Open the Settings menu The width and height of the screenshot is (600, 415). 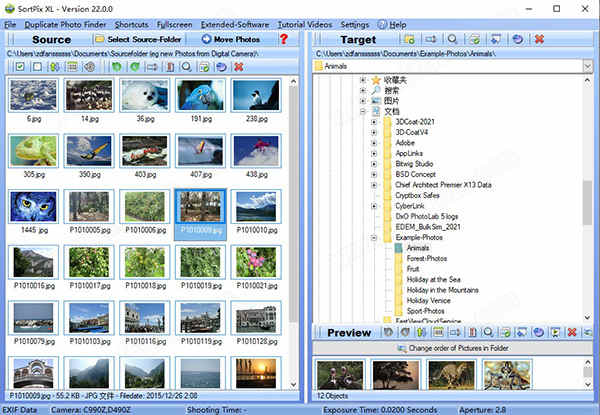[x=355, y=25]
